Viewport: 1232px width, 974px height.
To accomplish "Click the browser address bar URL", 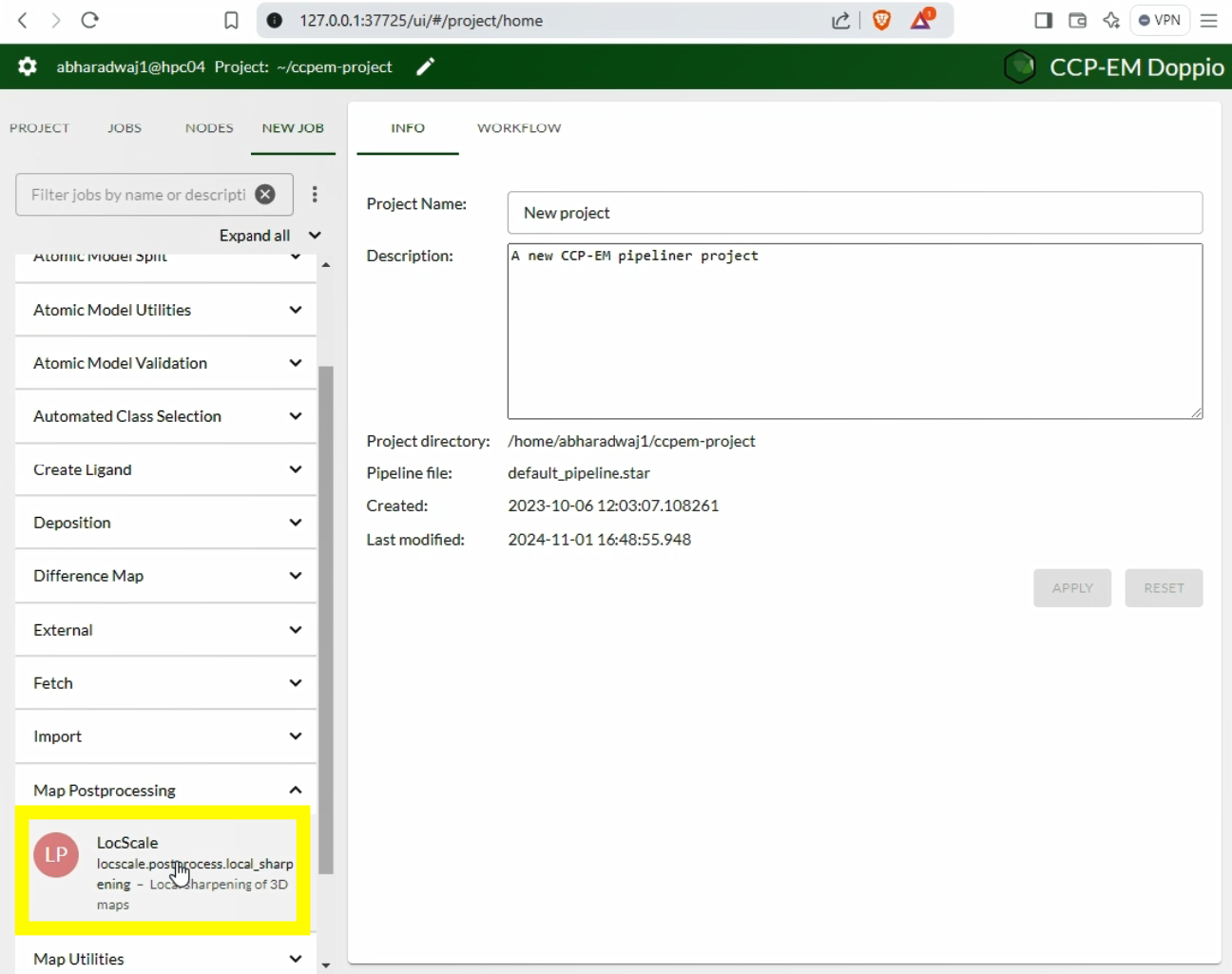I will click(421, 20).
